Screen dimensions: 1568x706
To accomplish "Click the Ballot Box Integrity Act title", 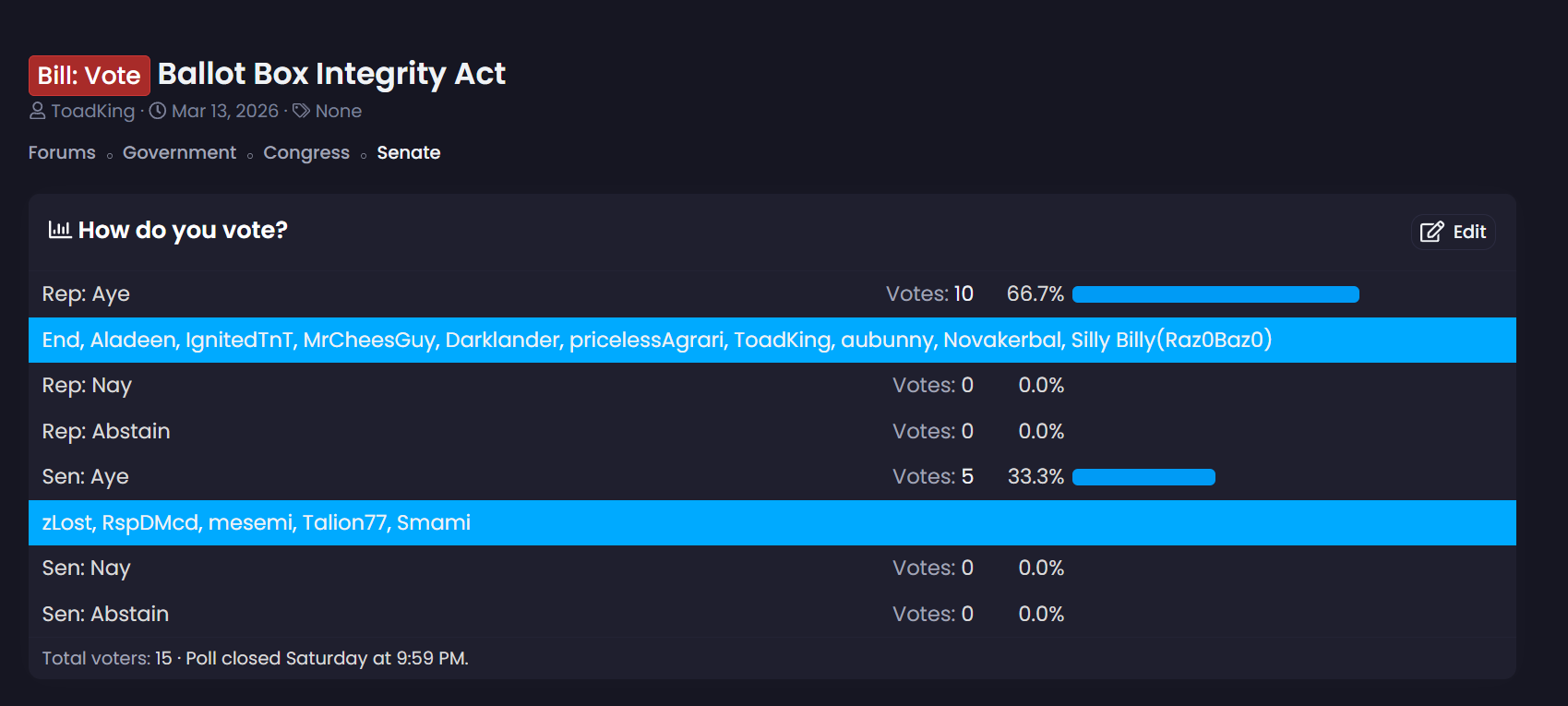I will (x=331, y=74).
